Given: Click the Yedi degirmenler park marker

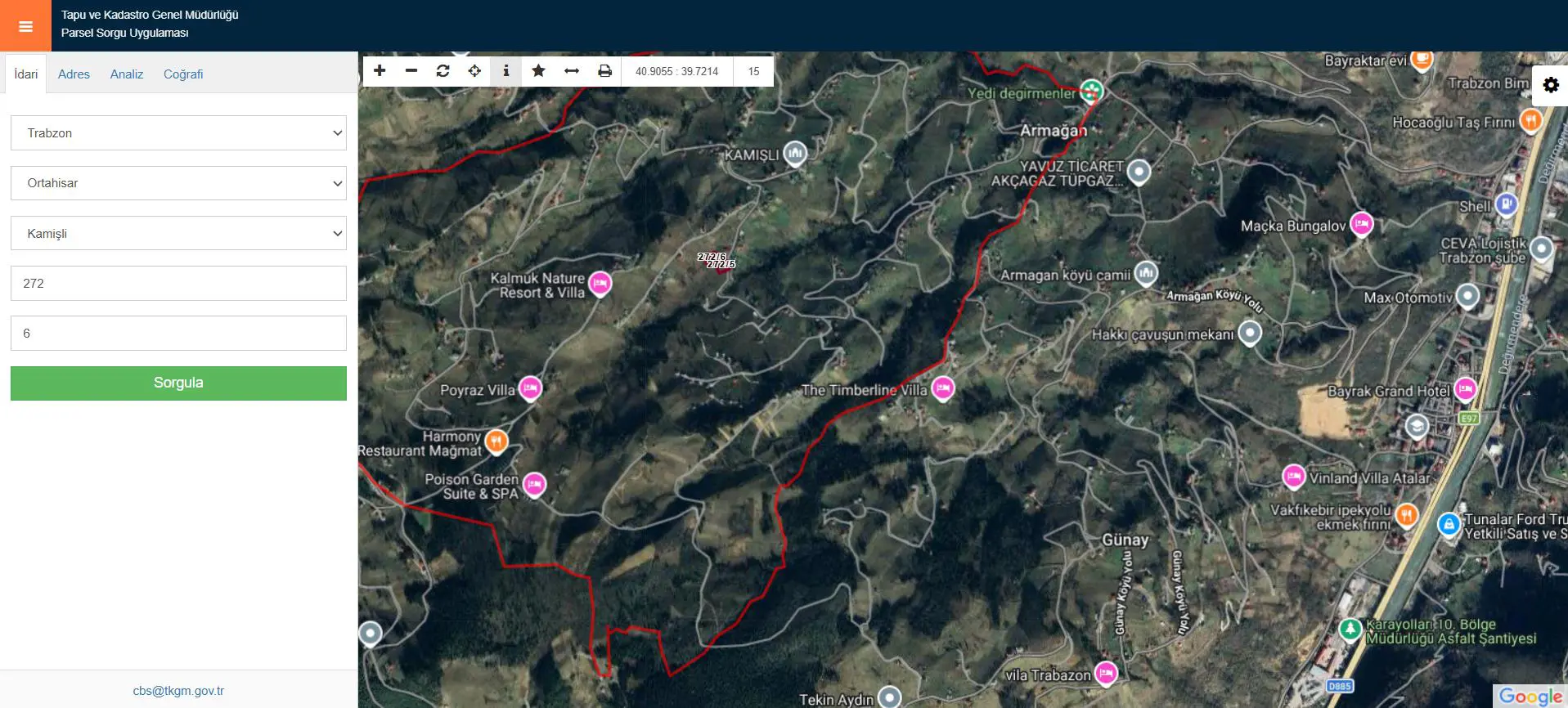Looking at the screenshot, I should 1091,92.
